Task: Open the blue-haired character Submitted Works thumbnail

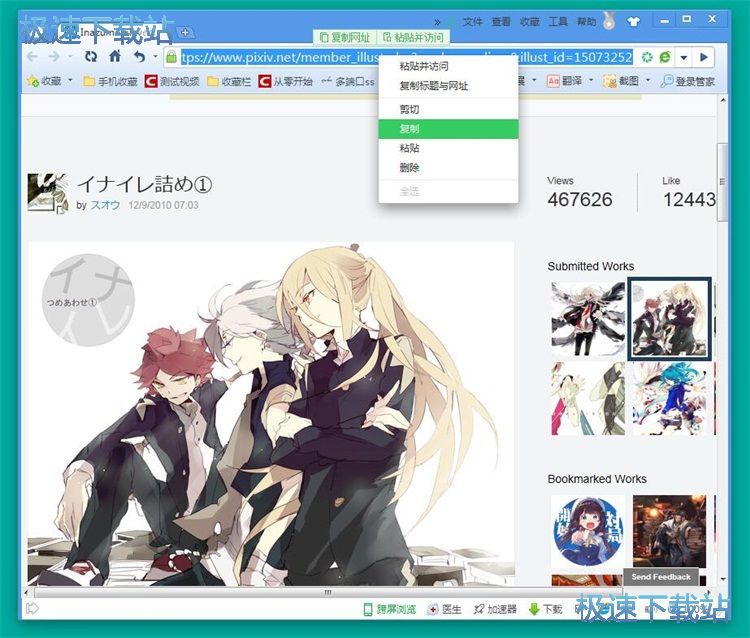Action: [x=669, y=399]
